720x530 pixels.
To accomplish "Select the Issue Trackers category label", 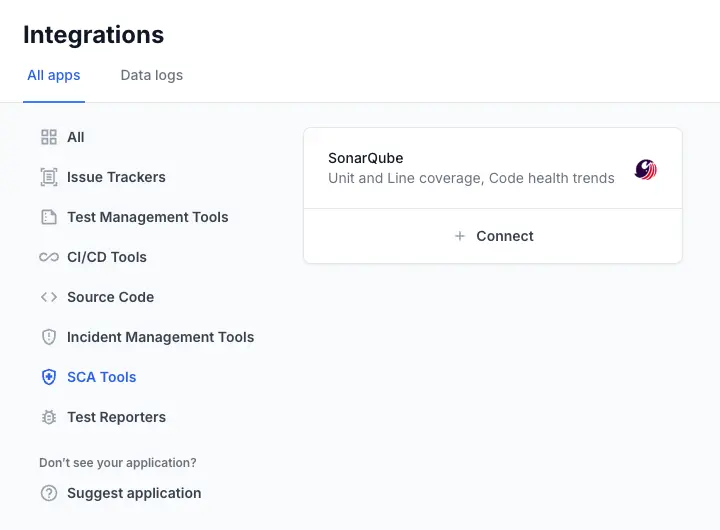I will tap(116, 177).
